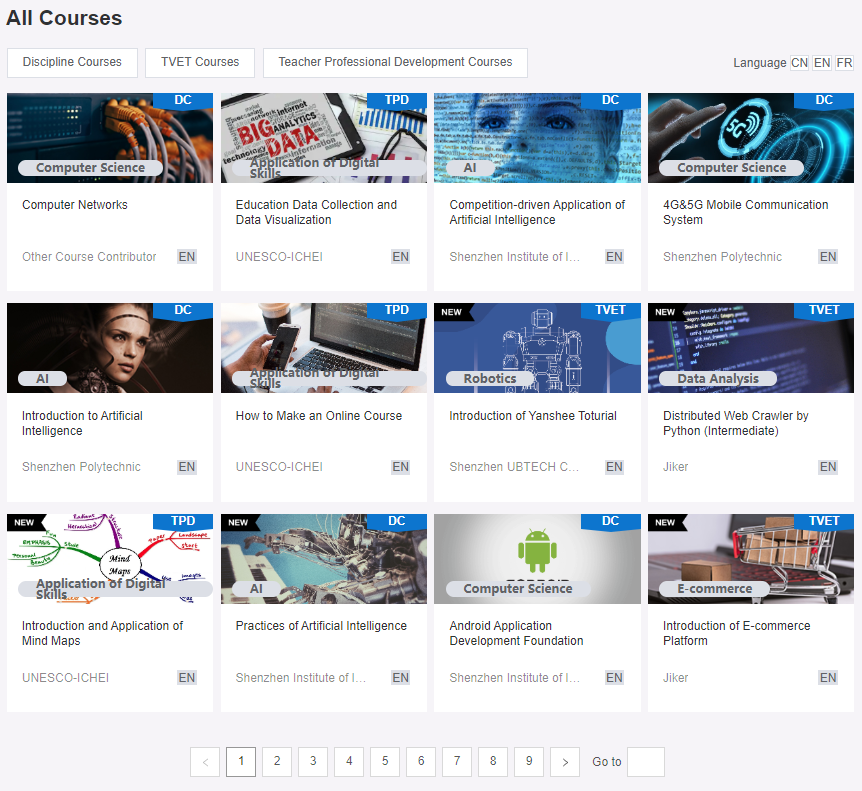The height and width of the screenshot is (791, 862).
Task: Select the Yanshee robot course thumbnail
Action: click(x=537, y=348)
